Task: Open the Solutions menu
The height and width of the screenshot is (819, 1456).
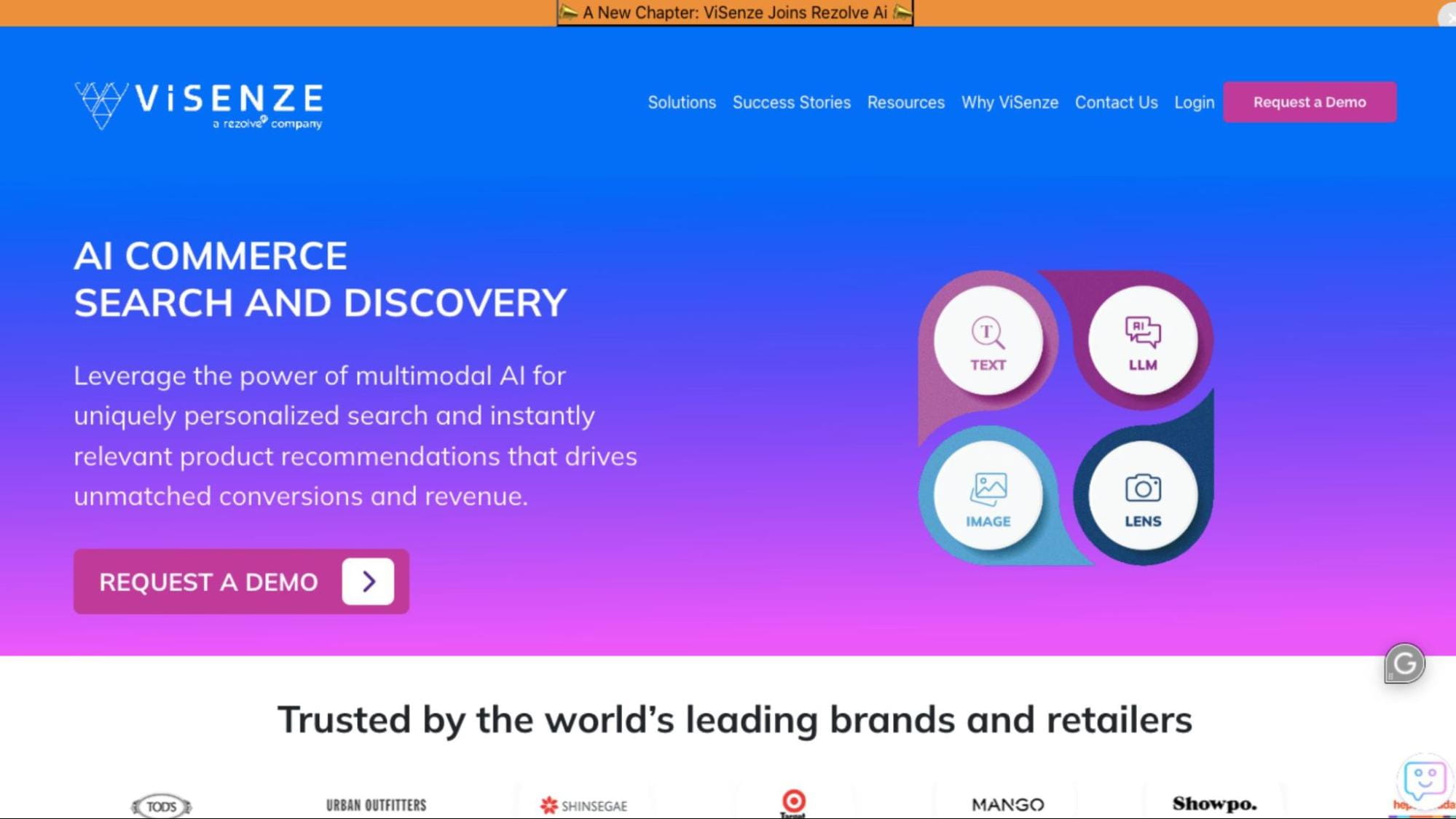Action: (x=682, y=103)
